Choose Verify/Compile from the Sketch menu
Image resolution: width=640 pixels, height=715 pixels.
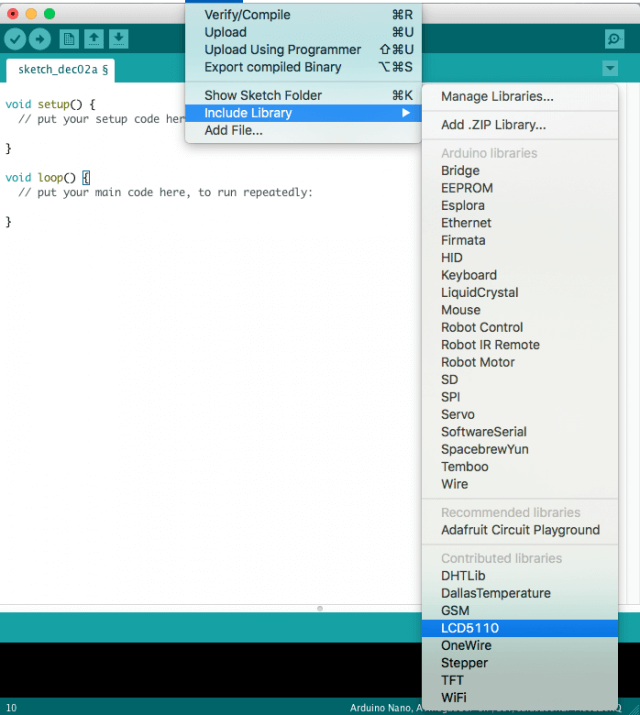coord(303,15)
